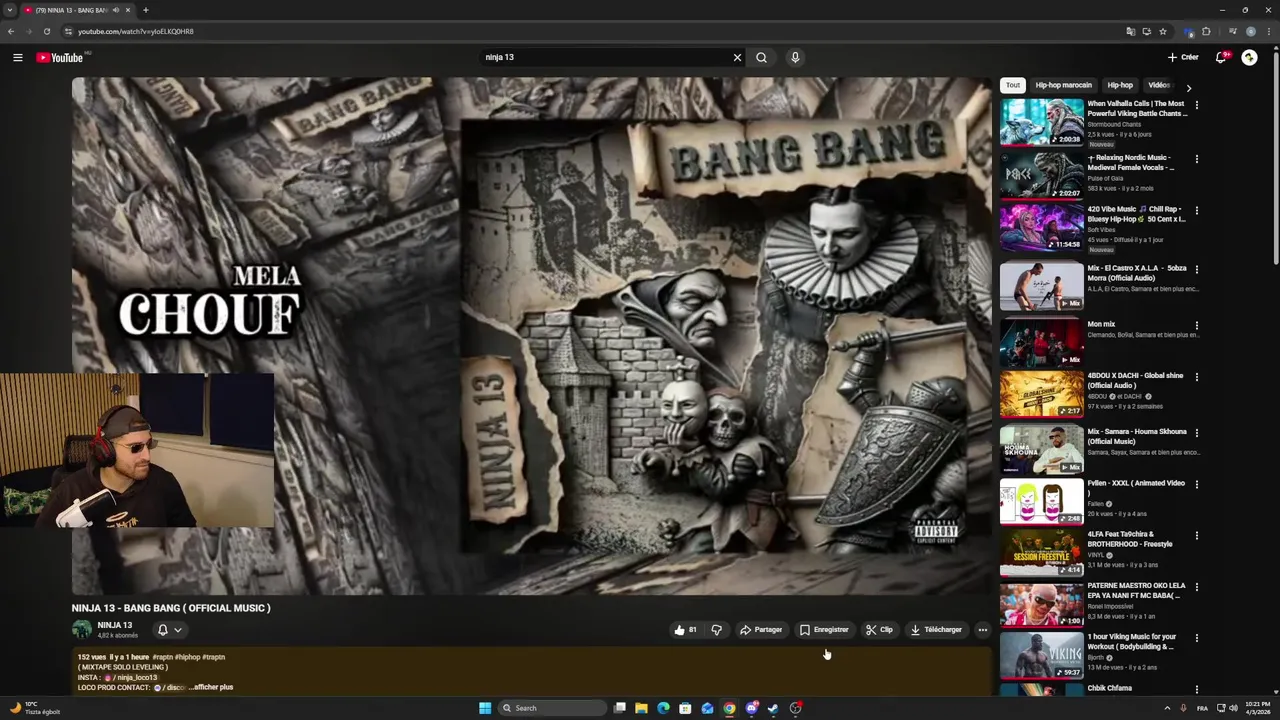Click the #raptn hashtag
The image size is (1280, 720).
coord(163,657)
